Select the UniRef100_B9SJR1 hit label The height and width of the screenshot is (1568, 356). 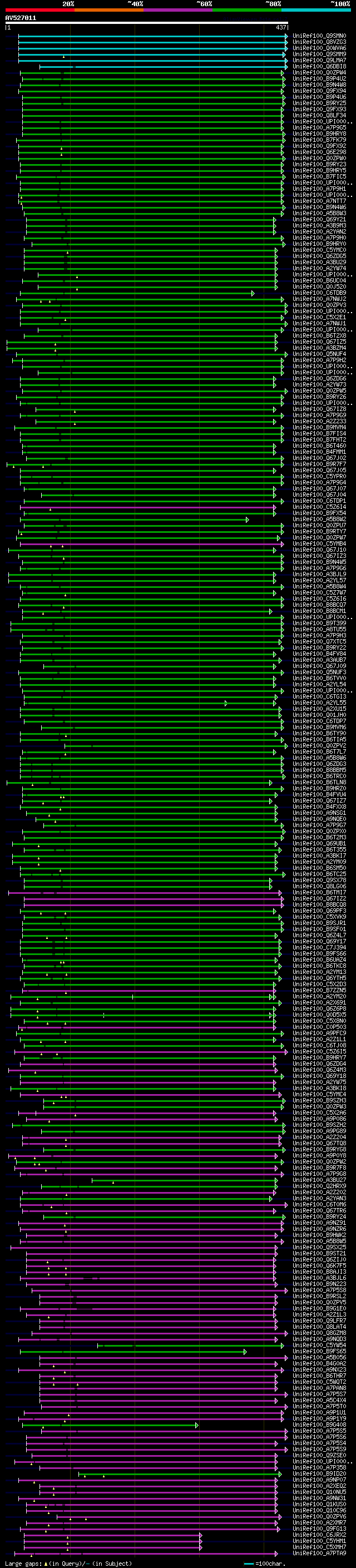click(319, 923)
